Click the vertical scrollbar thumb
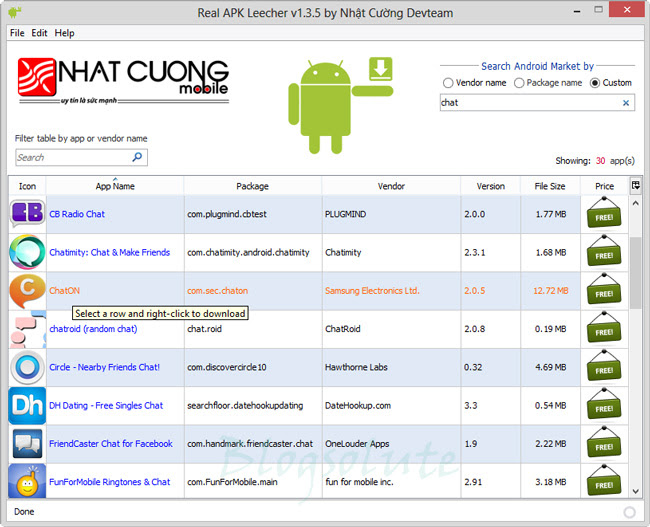Screen dimensions: 650x527 635,273
